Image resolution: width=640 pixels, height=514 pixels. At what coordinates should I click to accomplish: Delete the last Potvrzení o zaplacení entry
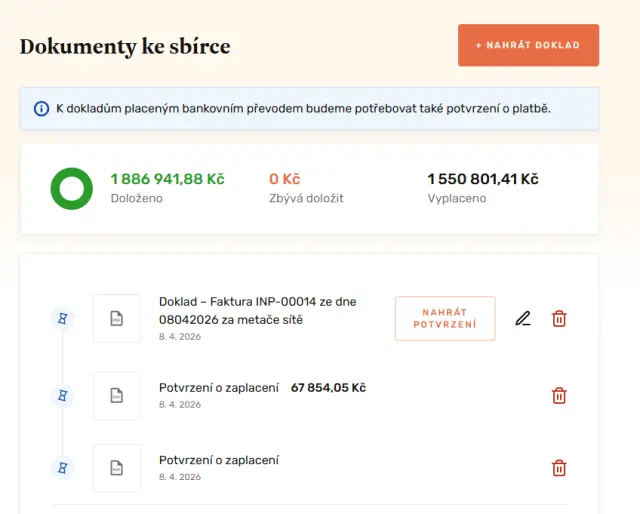[559, 468]
